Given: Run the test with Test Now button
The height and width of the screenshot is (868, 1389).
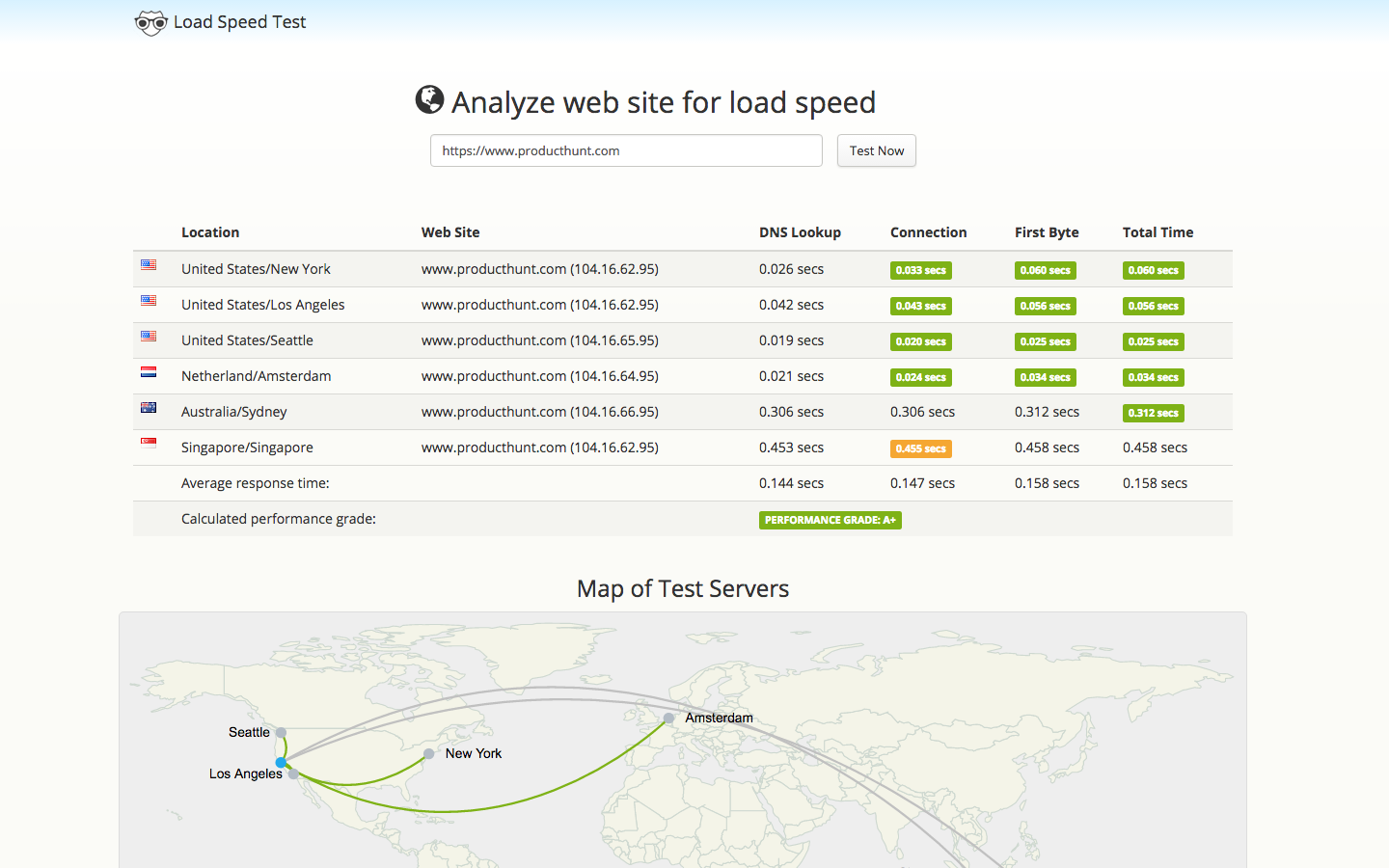Looking at the screenshot, I should (877, 150).
